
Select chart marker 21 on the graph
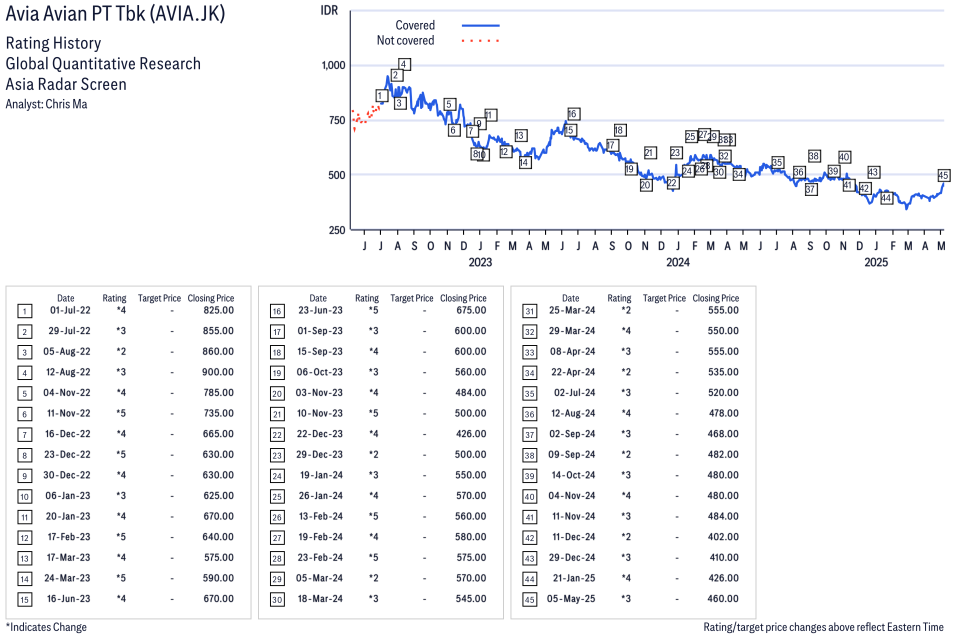tap(649, 153)
